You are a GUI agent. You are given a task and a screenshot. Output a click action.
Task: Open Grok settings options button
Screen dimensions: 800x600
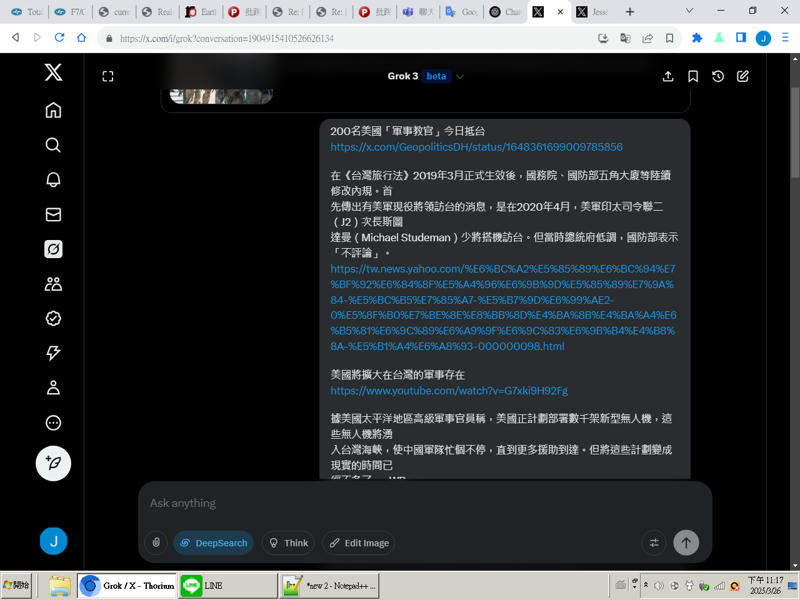(654, 543)
